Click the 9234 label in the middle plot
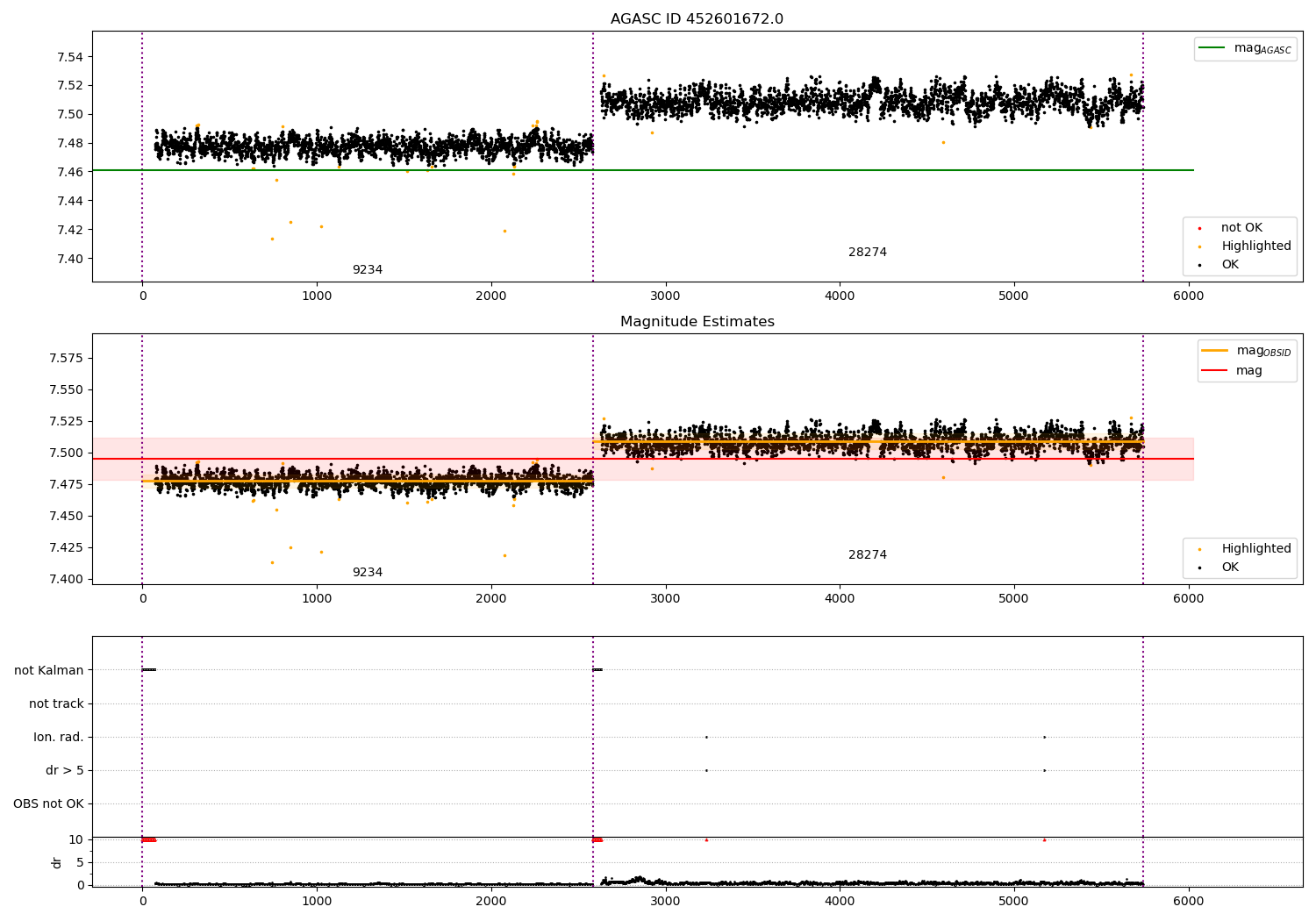The height and width of the screenshot is (921, 1316). pyautogui.click(x=368, y=573)
